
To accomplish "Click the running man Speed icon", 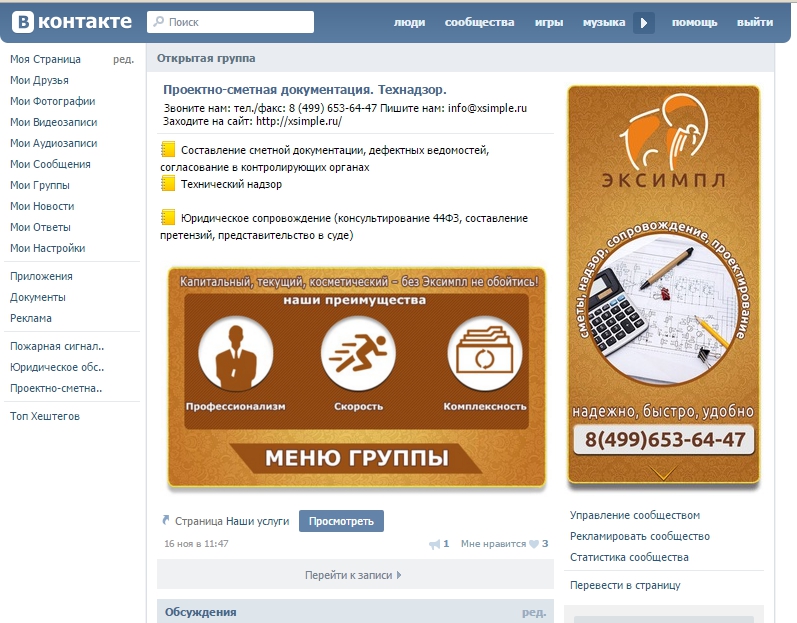I will (x=358, y=354).
